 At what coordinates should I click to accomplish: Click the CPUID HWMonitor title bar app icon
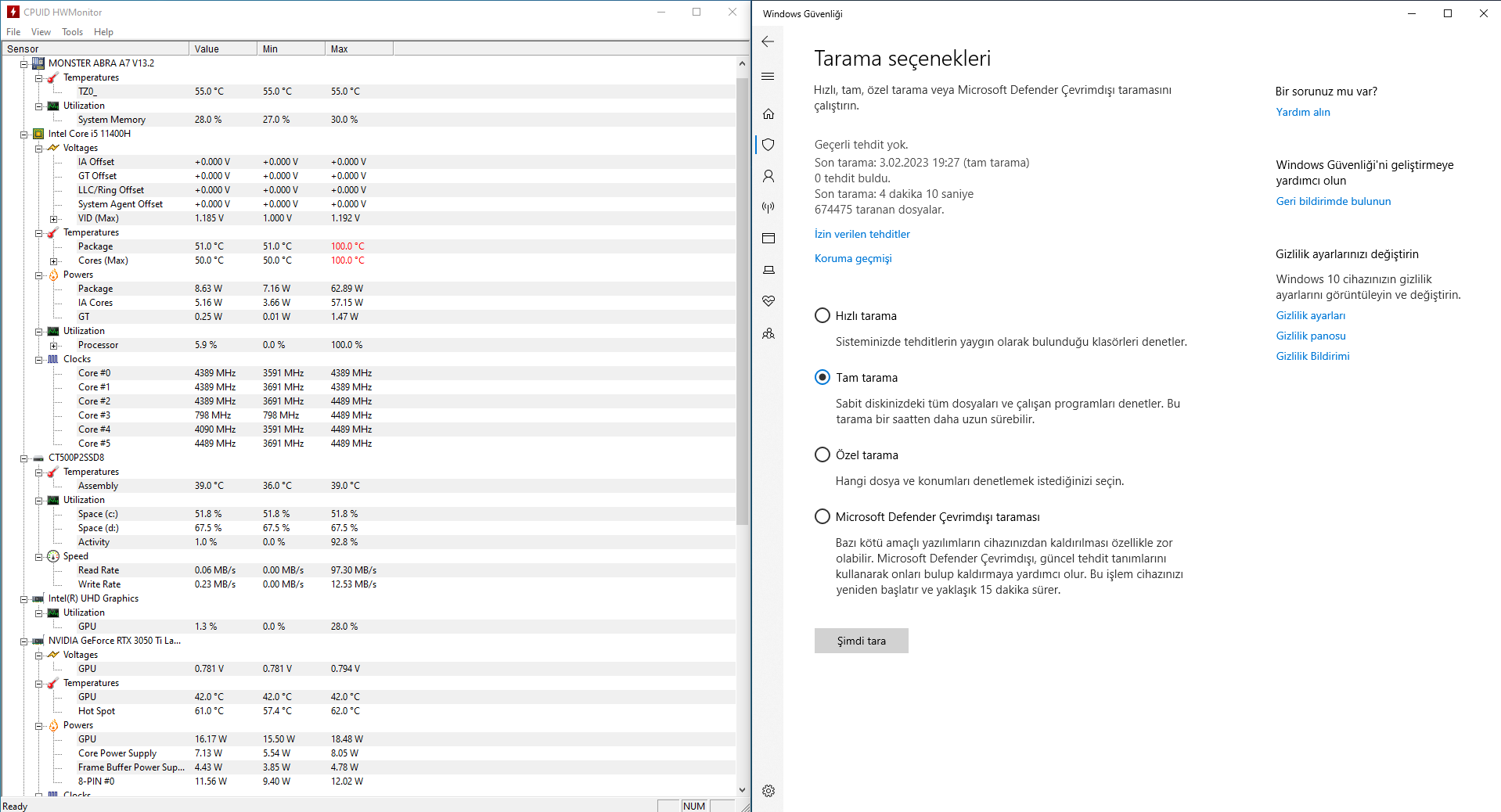click(x=13, y=12)
